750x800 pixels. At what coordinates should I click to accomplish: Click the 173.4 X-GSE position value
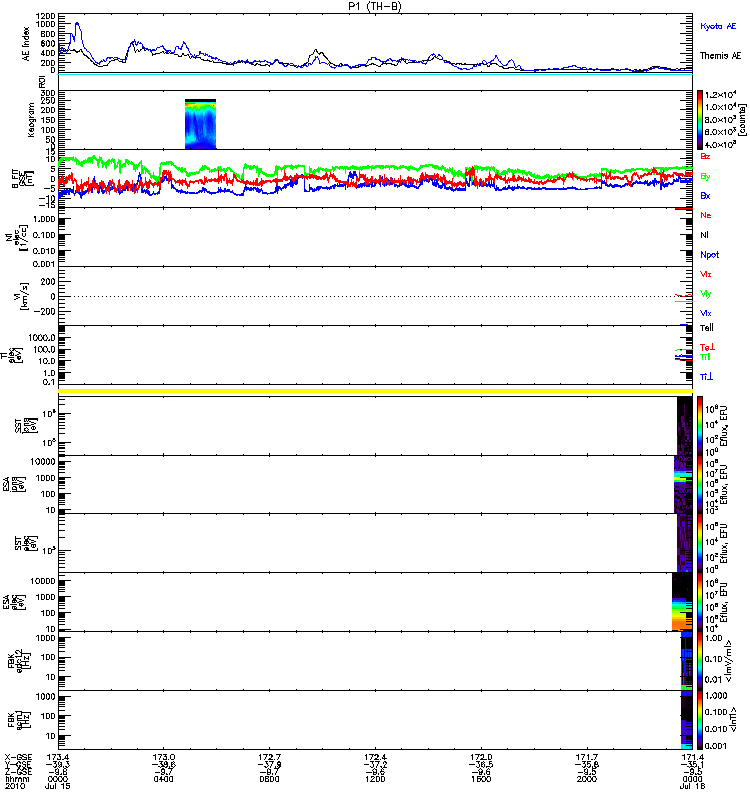58,757
